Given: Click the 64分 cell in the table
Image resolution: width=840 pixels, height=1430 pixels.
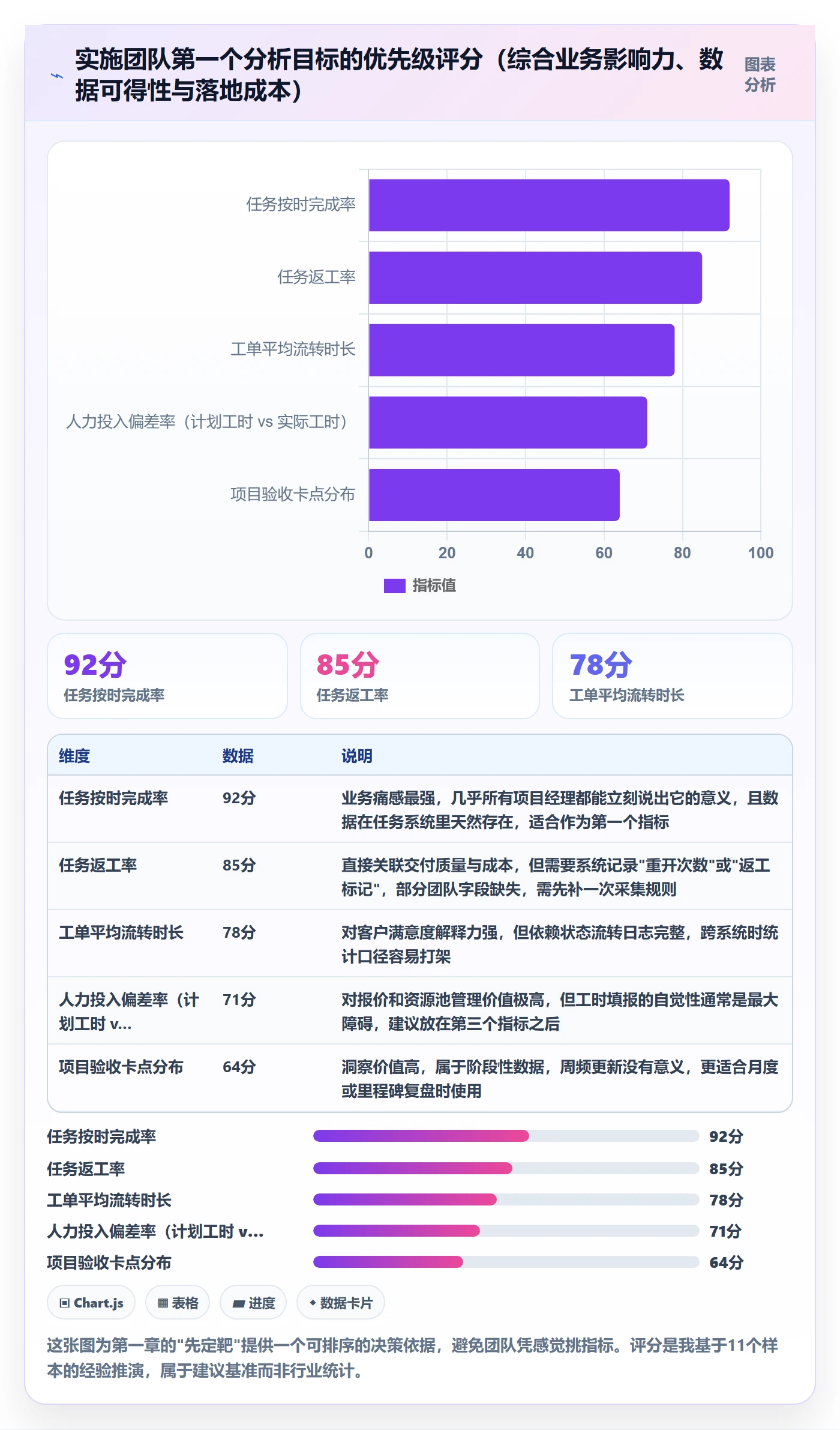Looking at the screenshot, I should coord(239,1067).
